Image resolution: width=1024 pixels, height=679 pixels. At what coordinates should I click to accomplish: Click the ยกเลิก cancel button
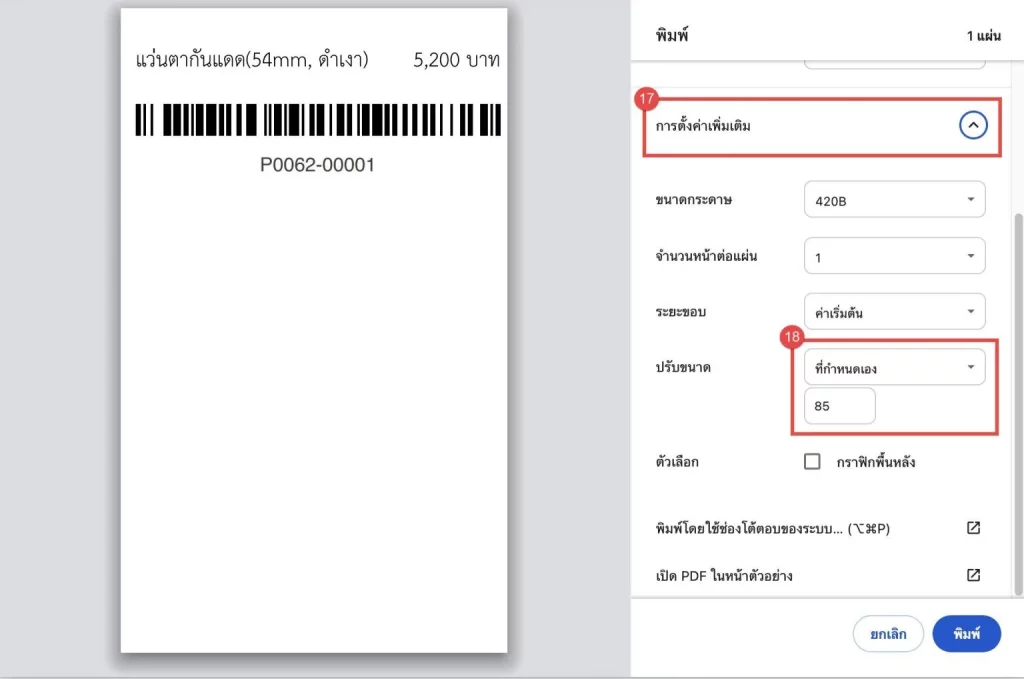pyautogui.click(x=888, y=633)
